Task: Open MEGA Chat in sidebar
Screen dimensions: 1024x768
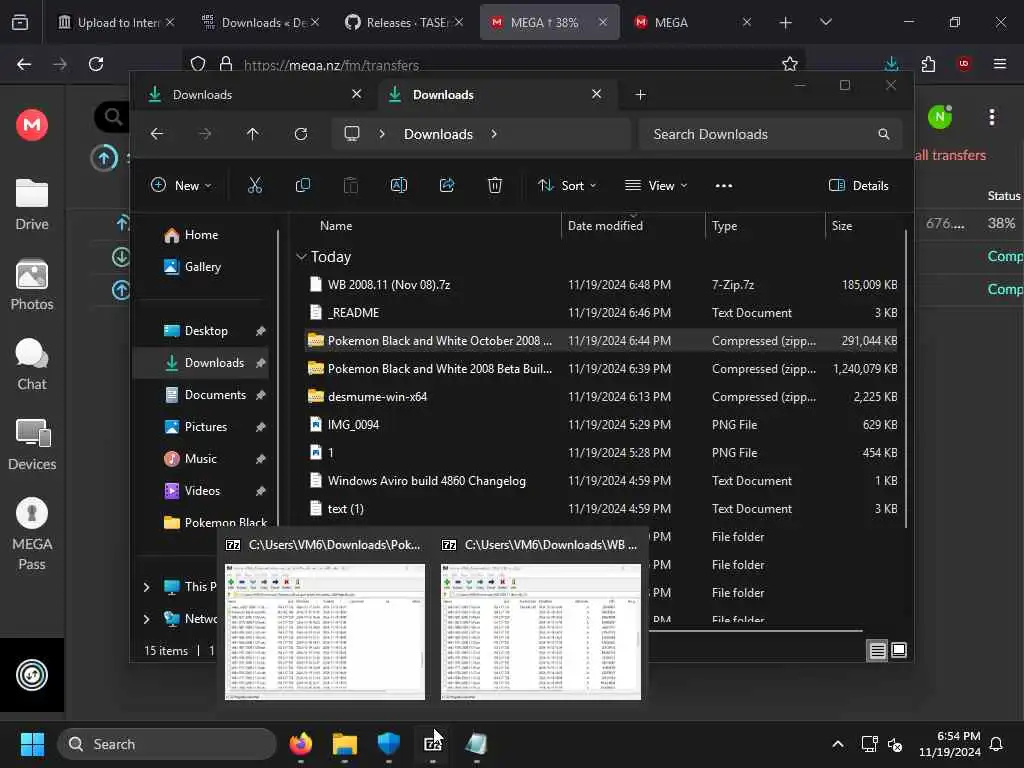Action: 32,365
